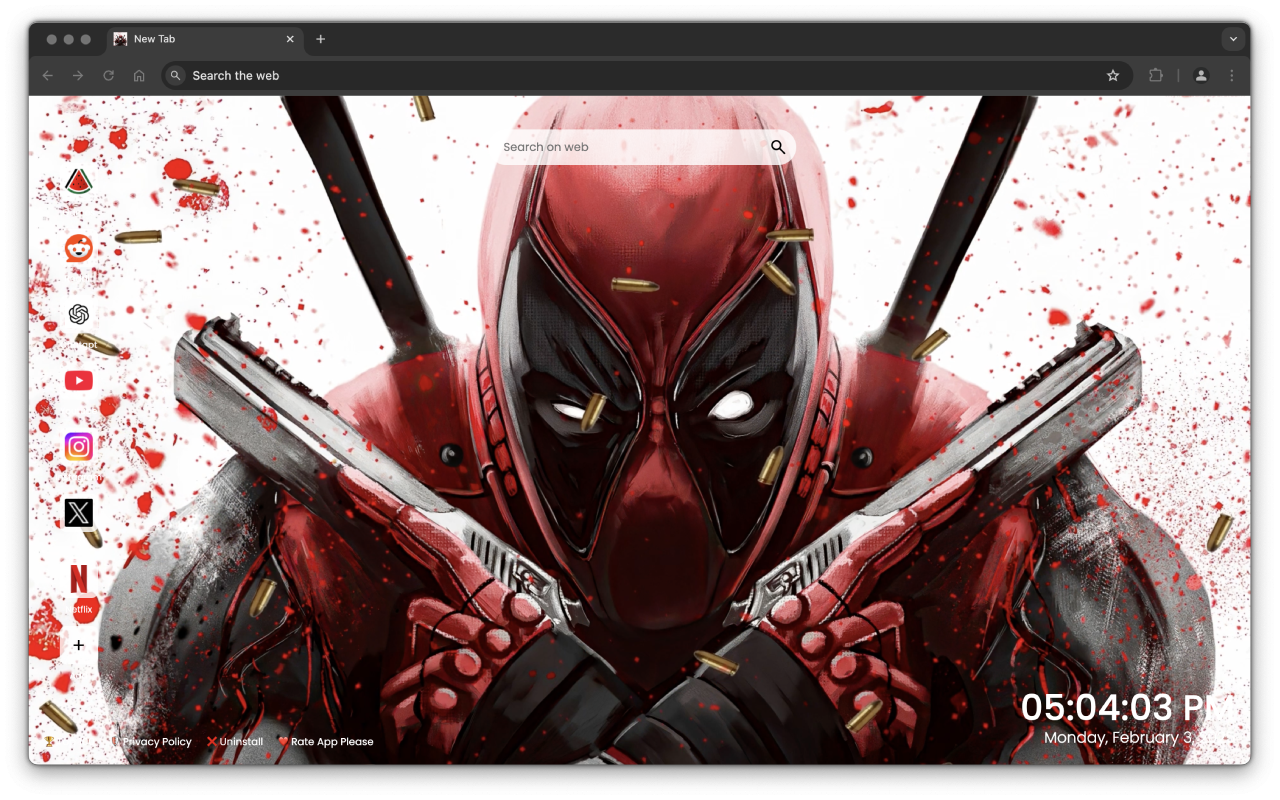Open the ChatGPT shortcut
The image size is (1280, 800).
[79, 314]
